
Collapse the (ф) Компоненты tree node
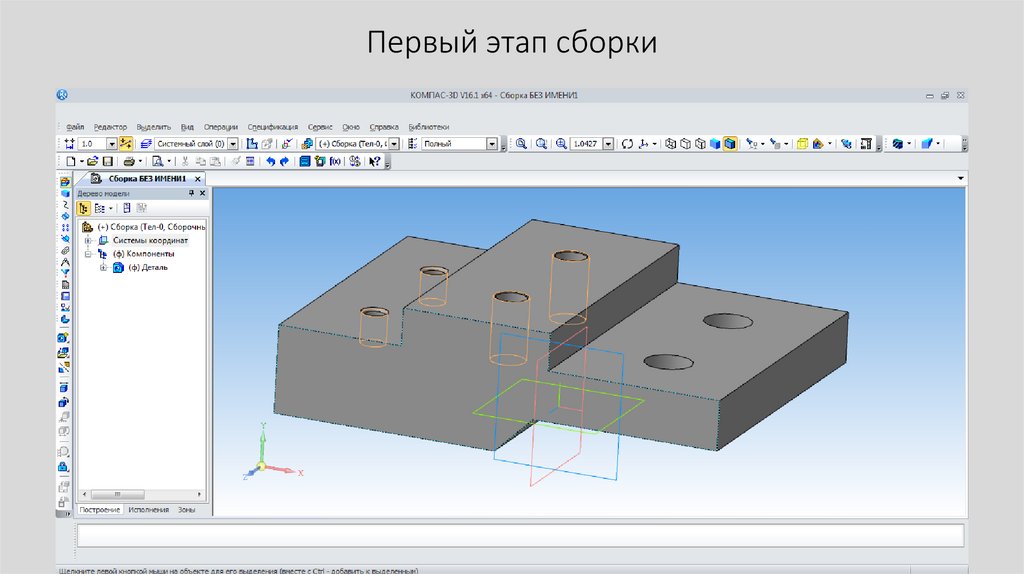[88, 254]
